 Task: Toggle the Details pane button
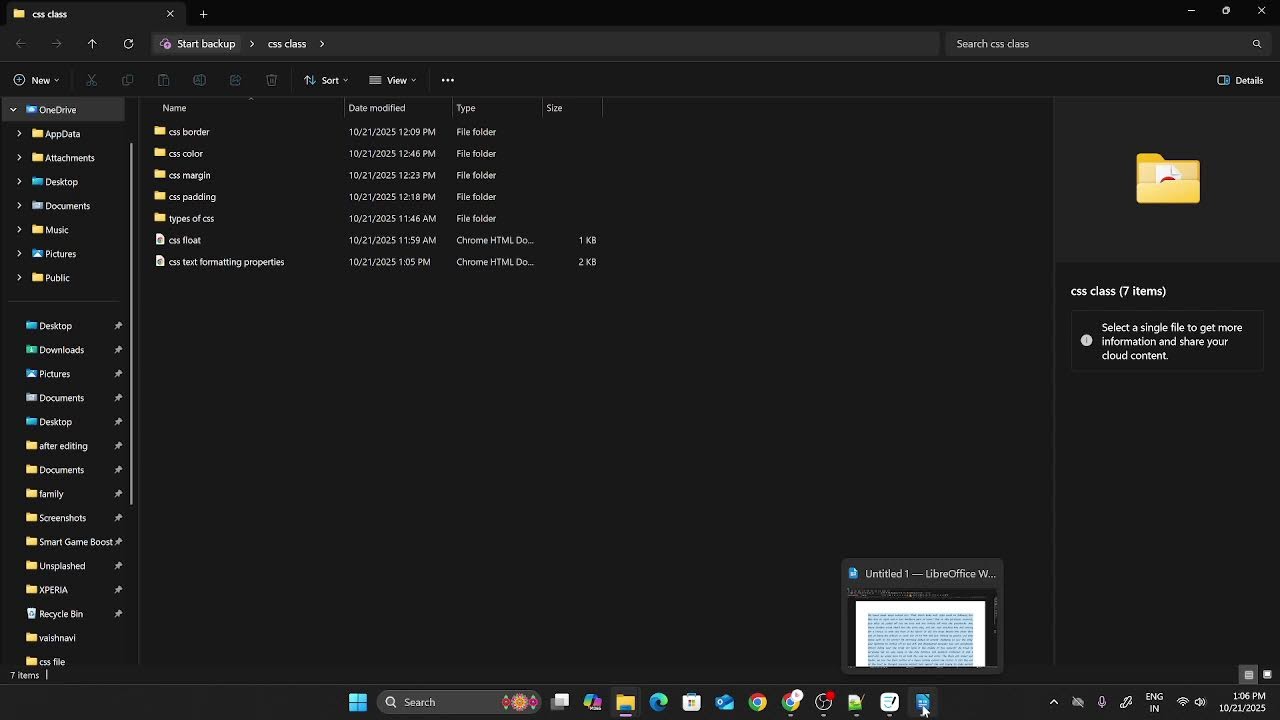click(1240, 80)
